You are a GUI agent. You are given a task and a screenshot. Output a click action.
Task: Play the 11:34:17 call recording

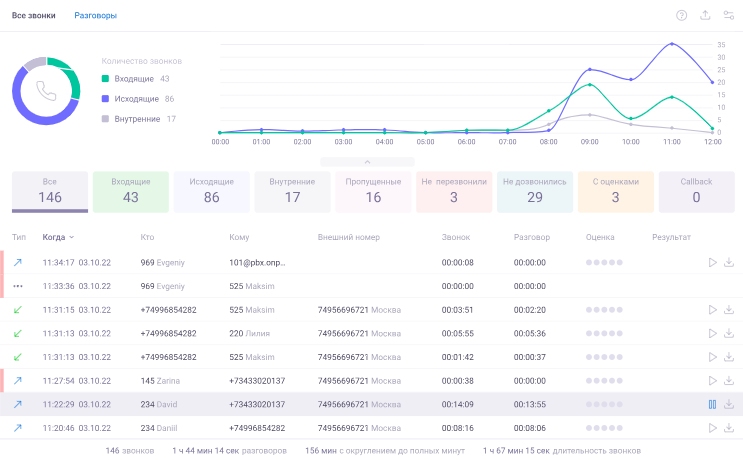[712, 262]
